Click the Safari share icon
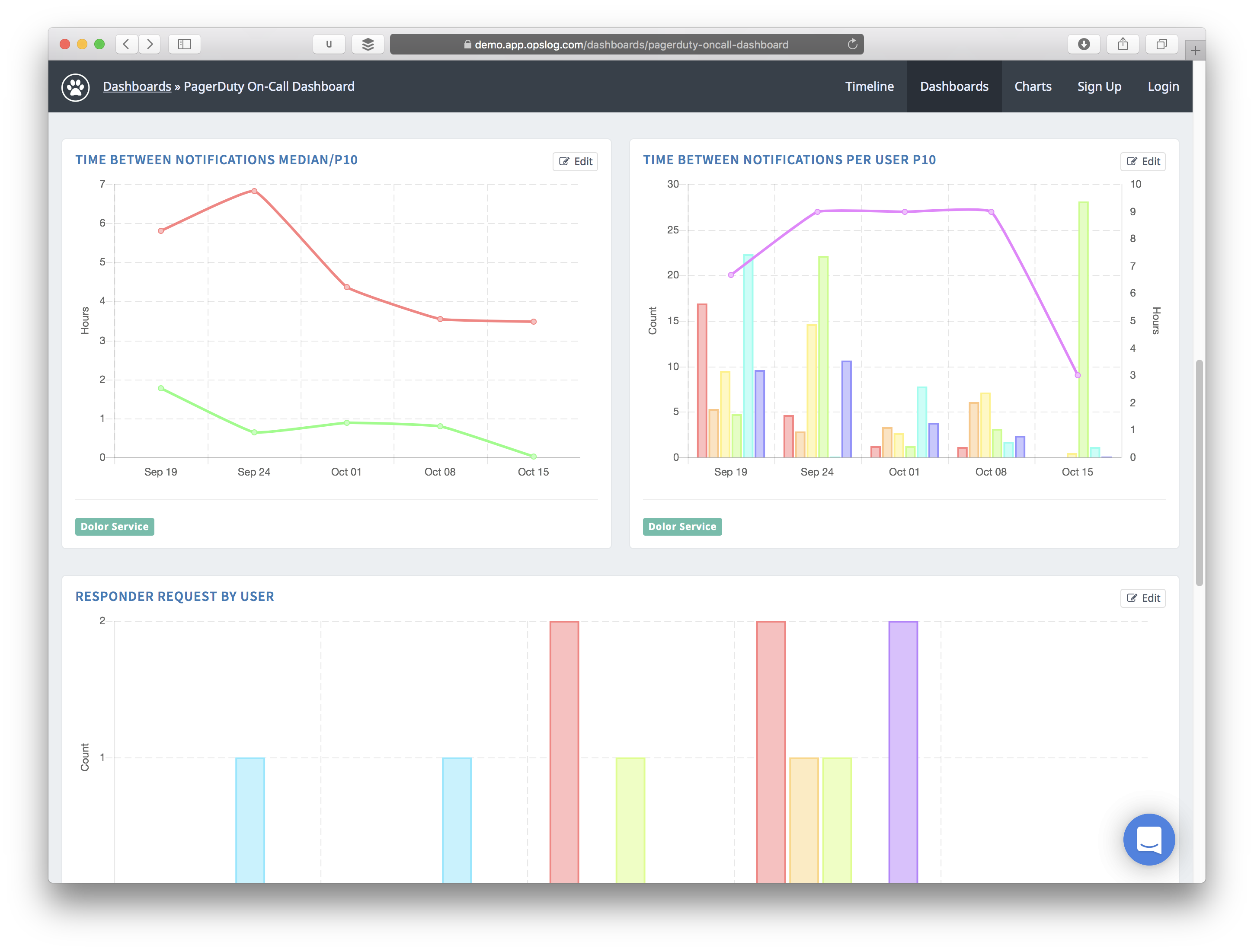The height and width of the screenshot is (952, 1254). coord(1123,44)
